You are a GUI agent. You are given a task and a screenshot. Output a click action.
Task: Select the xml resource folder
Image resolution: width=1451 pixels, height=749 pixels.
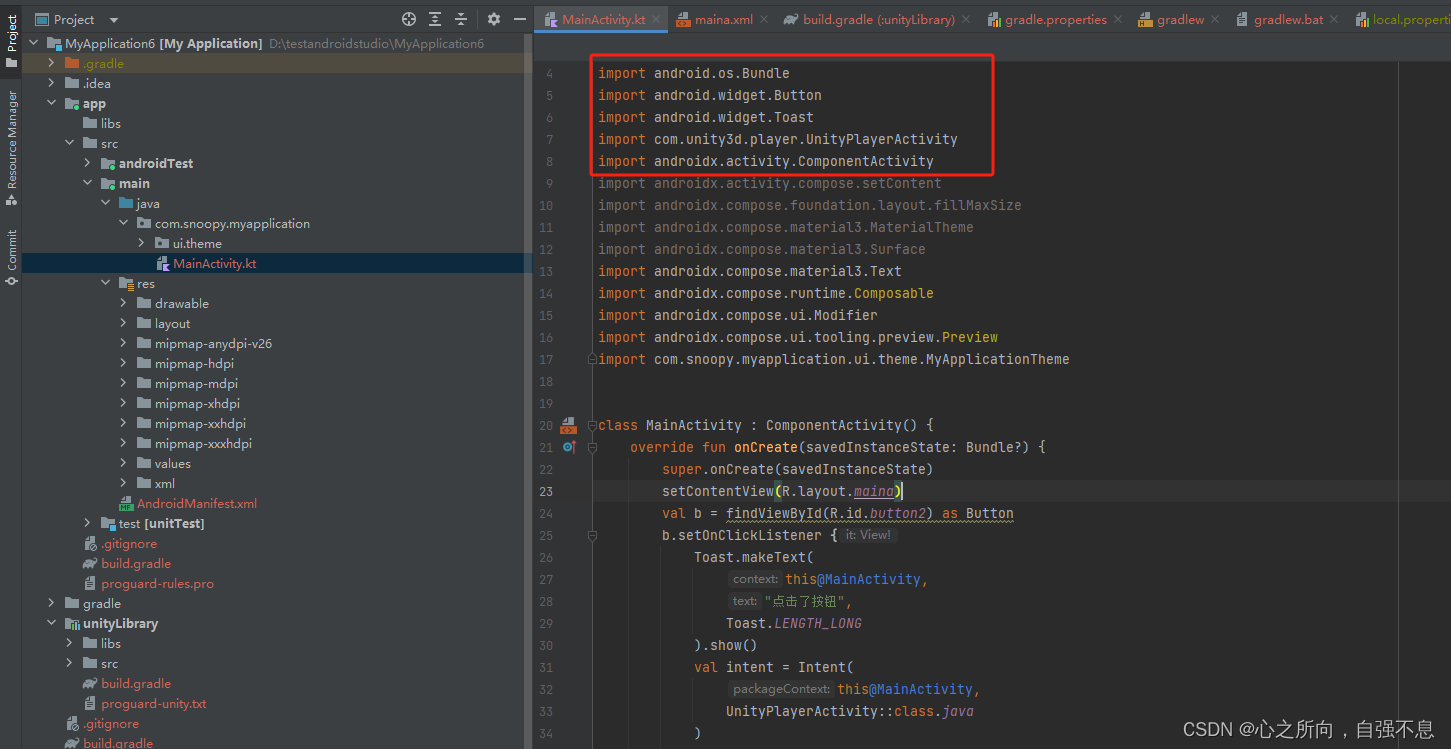[164, 483]
